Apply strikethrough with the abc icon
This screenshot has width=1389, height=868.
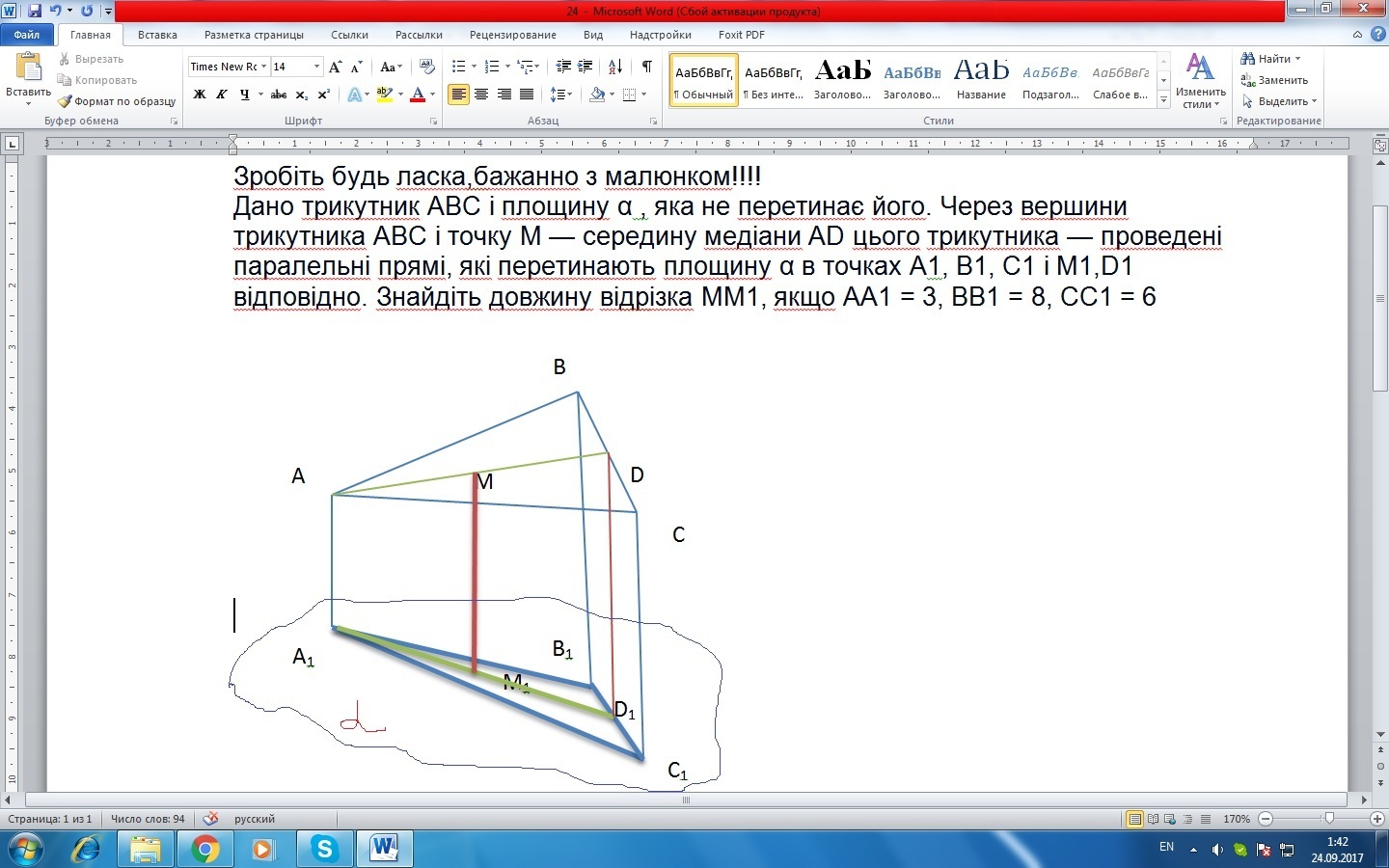(x=279, y=95)
